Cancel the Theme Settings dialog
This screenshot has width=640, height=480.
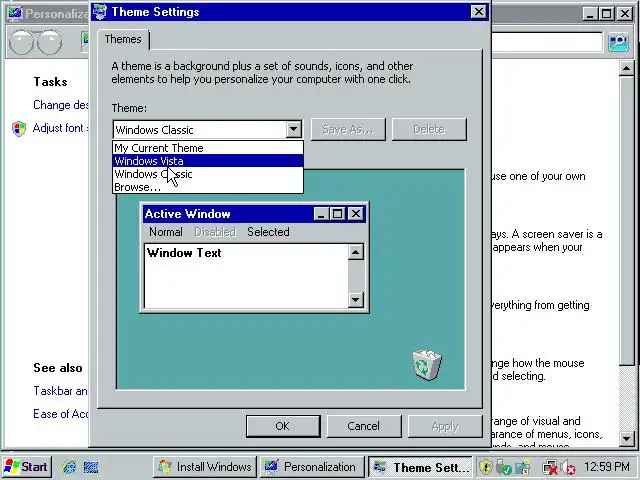pyautogui.click(x=364, y=426)
